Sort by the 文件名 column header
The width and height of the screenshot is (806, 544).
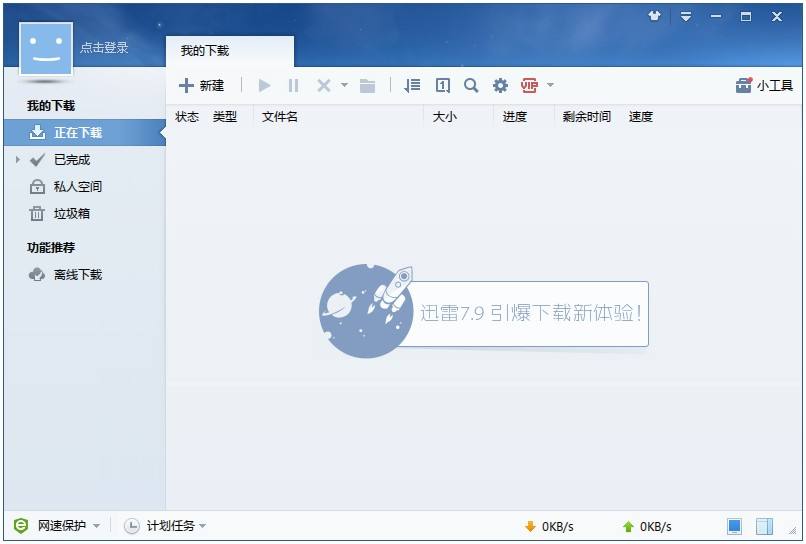pyautogui.click(x=280, y=117)
